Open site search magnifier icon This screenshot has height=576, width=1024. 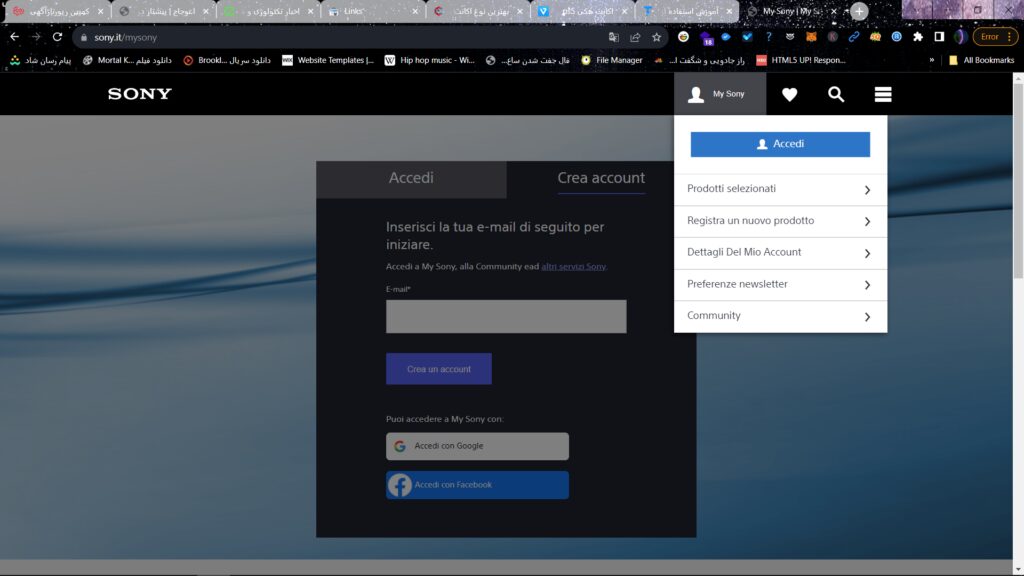(836, 94)
